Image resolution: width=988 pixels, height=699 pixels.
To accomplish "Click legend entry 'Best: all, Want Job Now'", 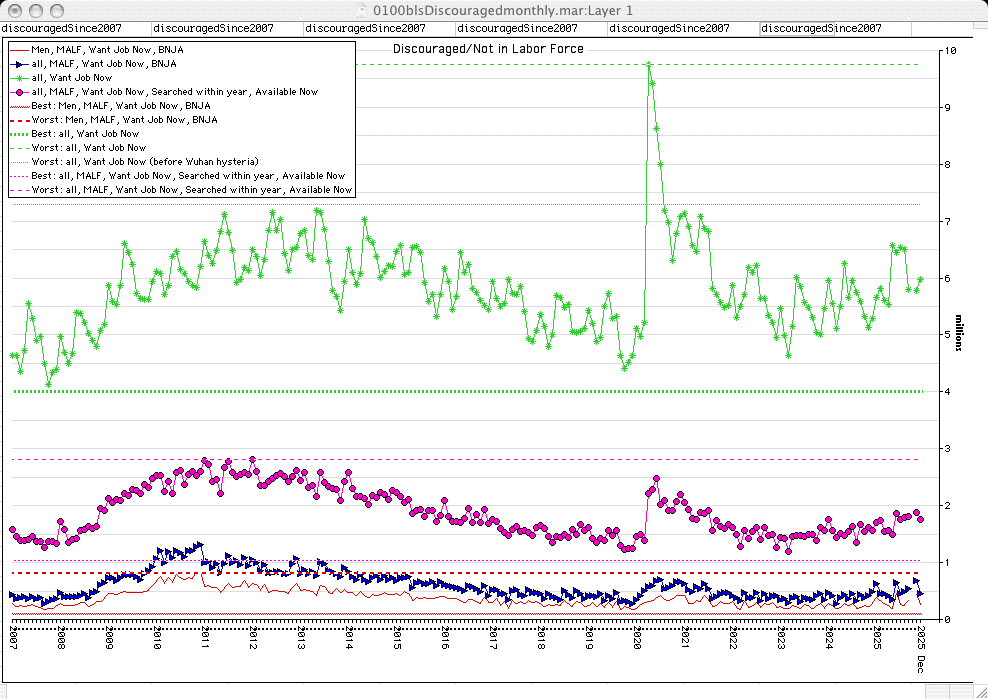I will [x=85, y=133].
